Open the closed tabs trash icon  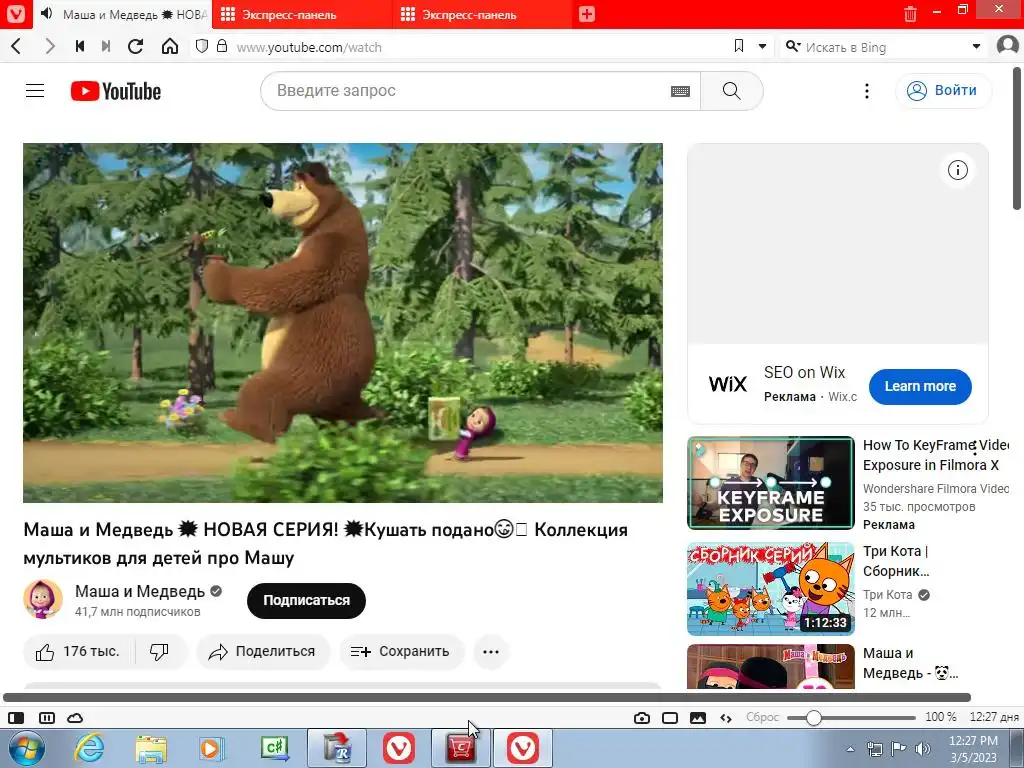[x=910, y=14]
